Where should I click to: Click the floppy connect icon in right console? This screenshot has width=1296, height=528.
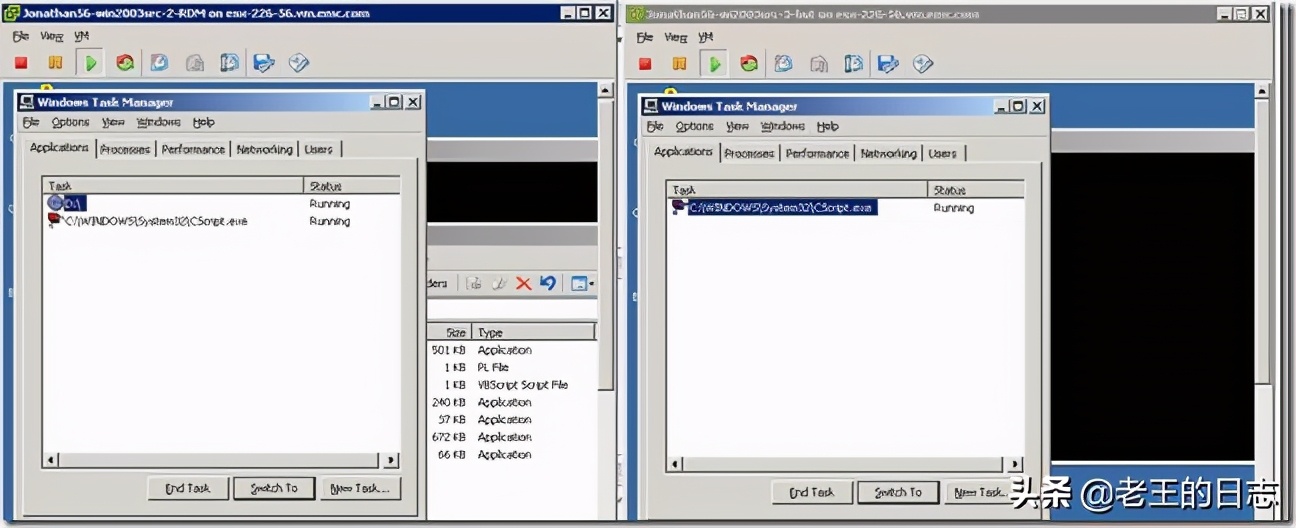pyautogui.click(x=888, y=64)
